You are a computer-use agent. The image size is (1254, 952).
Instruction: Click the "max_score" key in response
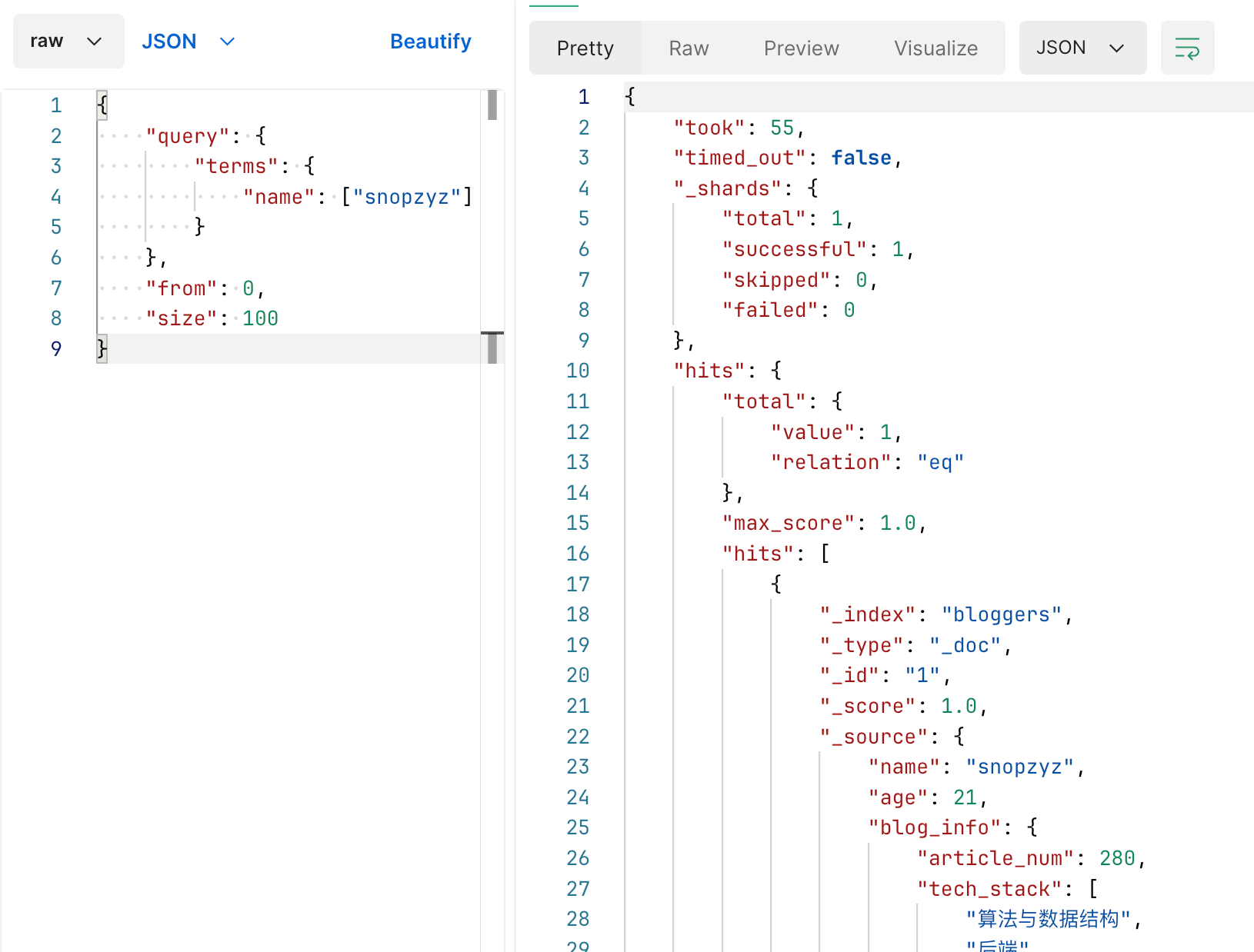789,523
